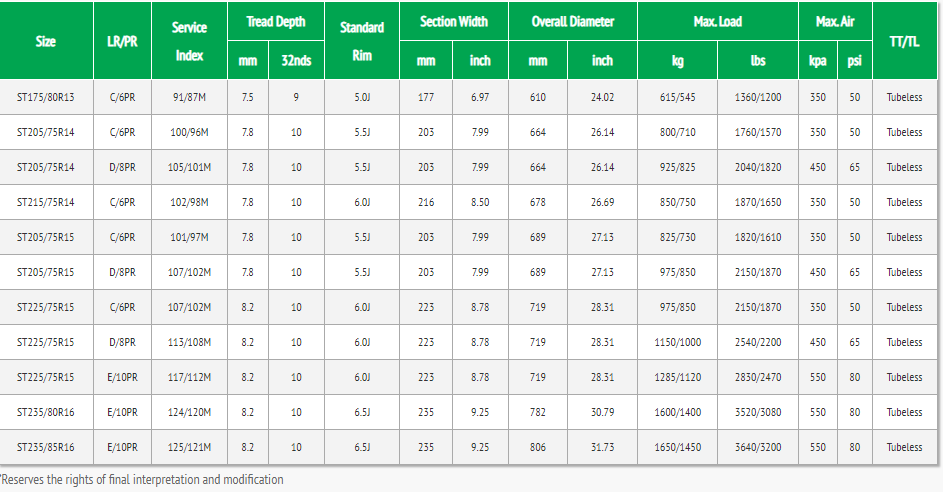This screenshot has height=492, width=943.
Task: Click the Service Index header
Action: pos(189,41)
